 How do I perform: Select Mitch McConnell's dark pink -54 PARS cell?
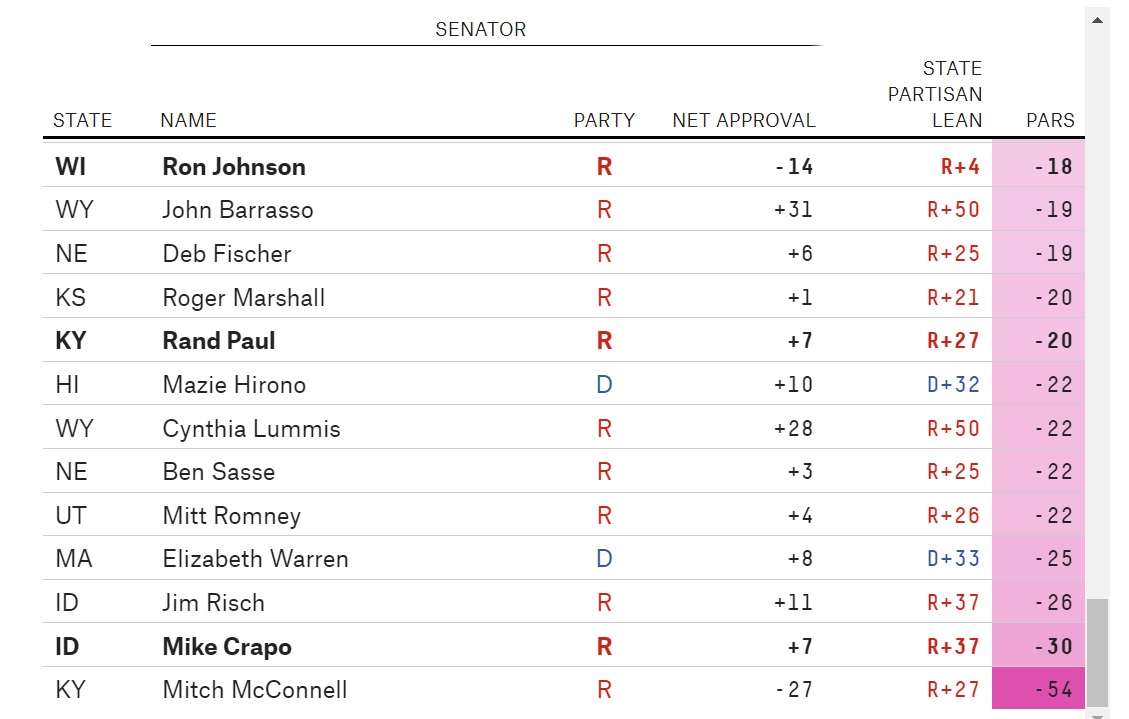[x=1038, y=690]
